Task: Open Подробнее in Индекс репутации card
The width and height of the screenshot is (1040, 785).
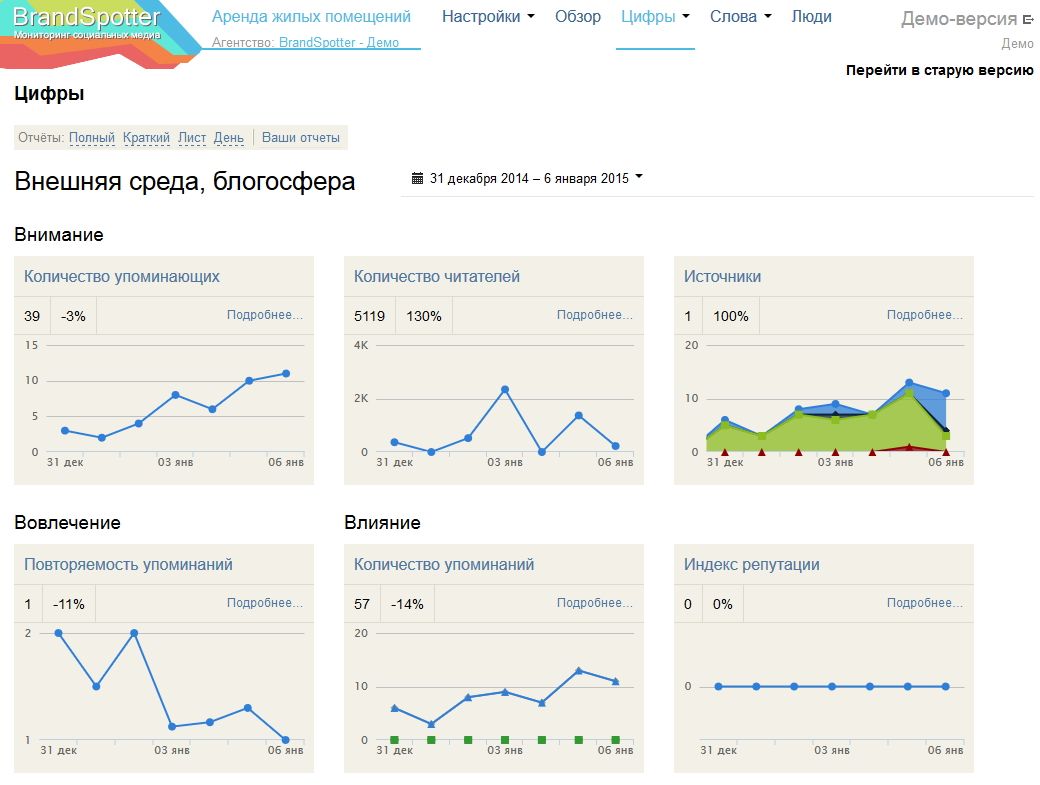Action: [928, 603]
